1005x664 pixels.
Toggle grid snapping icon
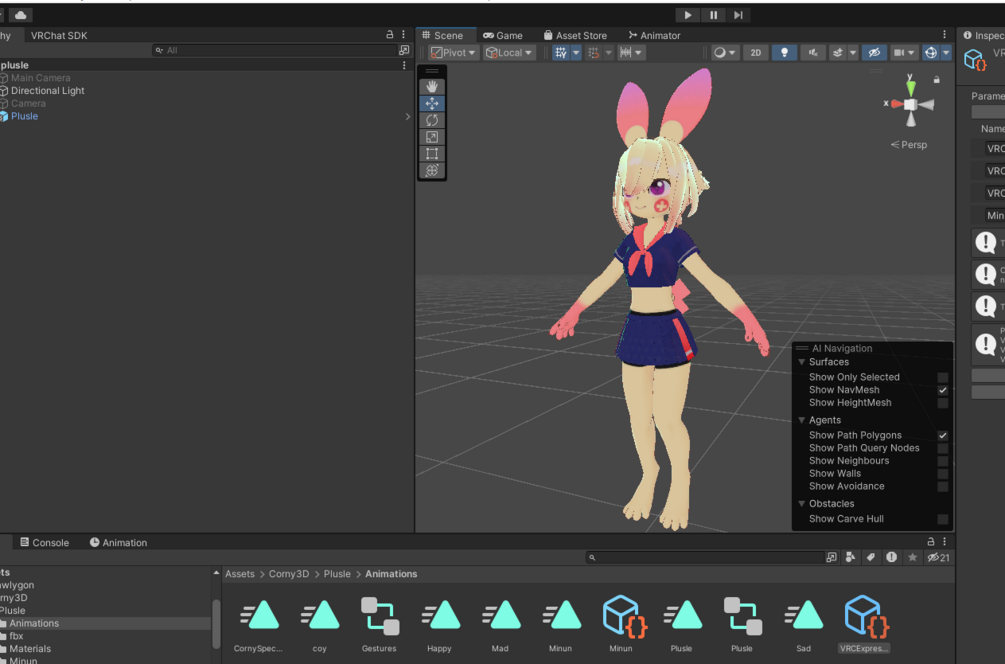click(x=561, y=53)
